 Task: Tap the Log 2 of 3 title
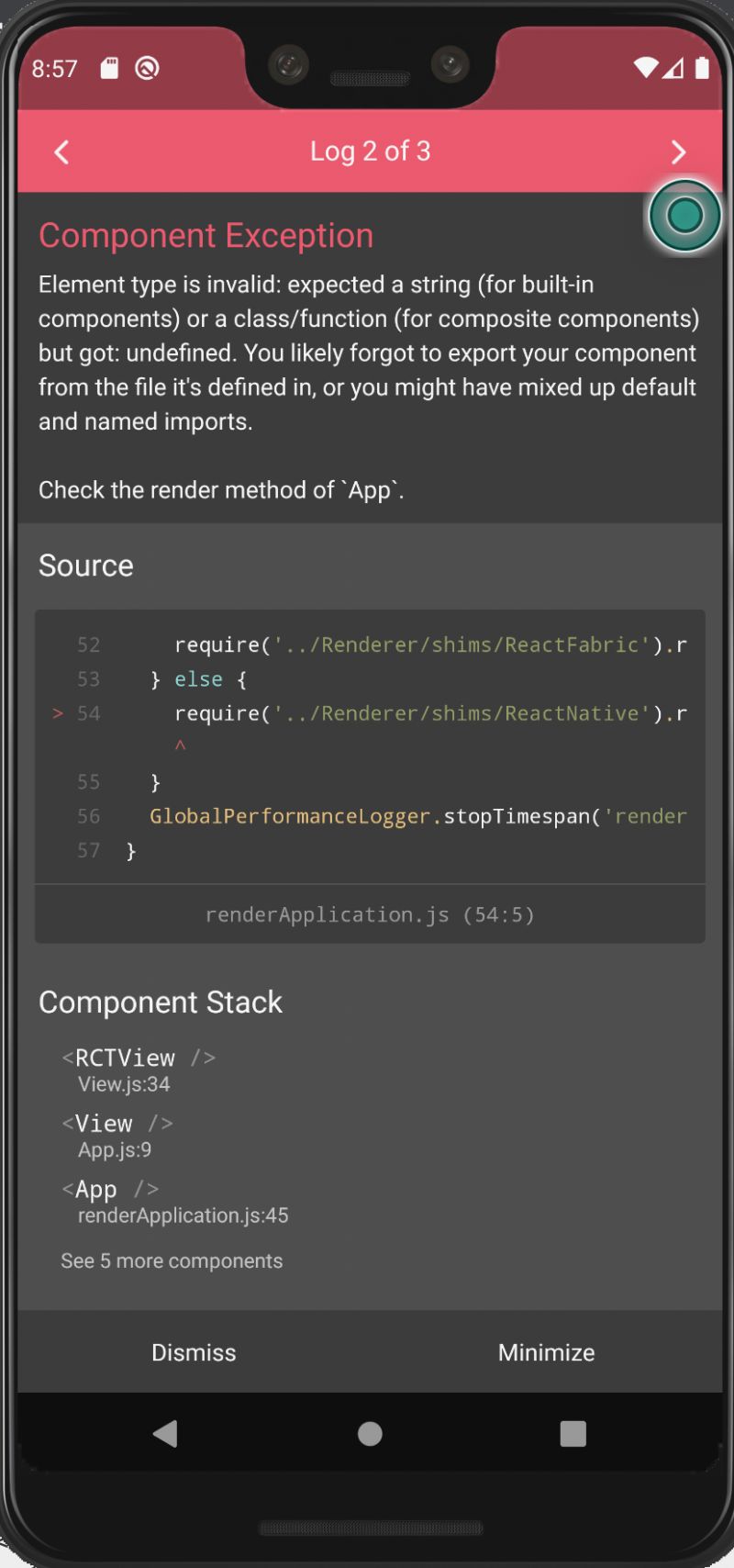coord(370,151)
